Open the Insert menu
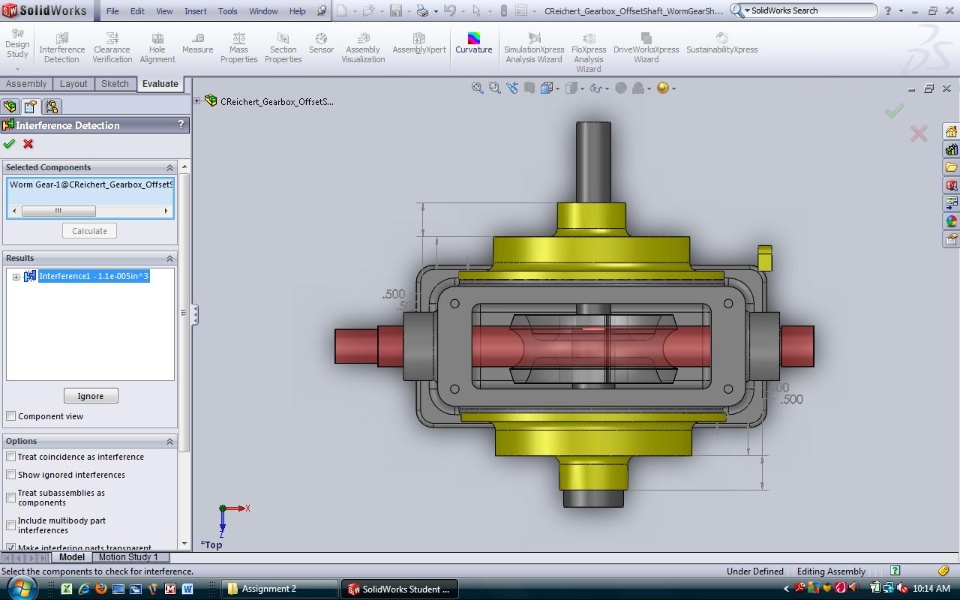This screenshot has width=960, height=600. (196, 11)
